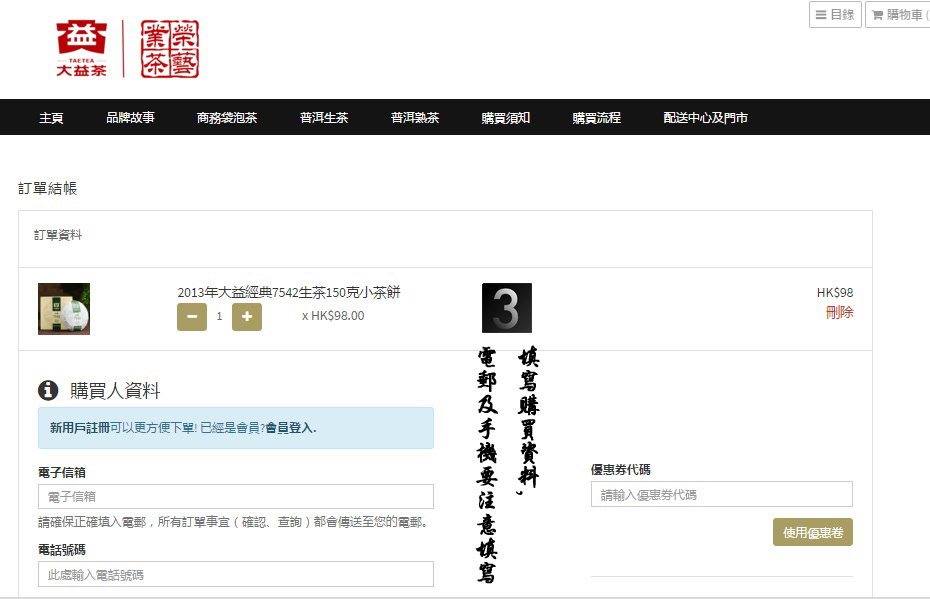Click 會員登入 link
The width and height of the screenshot is (930, 599).
pyautogui.click(x=289, y=428)
